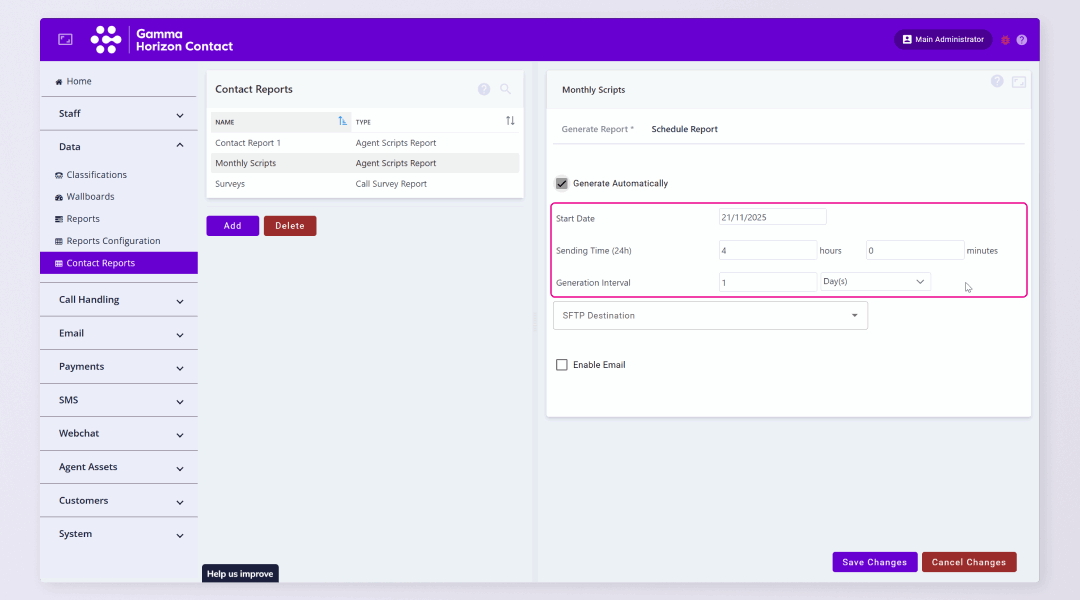
Task: Click the Gamma Horizon Contact logo
Action: click(162, 40)
